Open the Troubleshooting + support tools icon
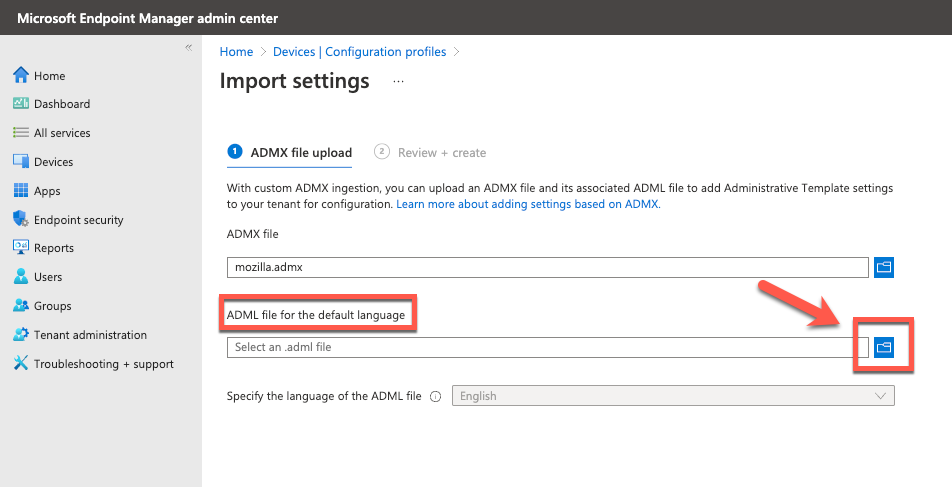This screenshot has width=952, height=487. 21,363
